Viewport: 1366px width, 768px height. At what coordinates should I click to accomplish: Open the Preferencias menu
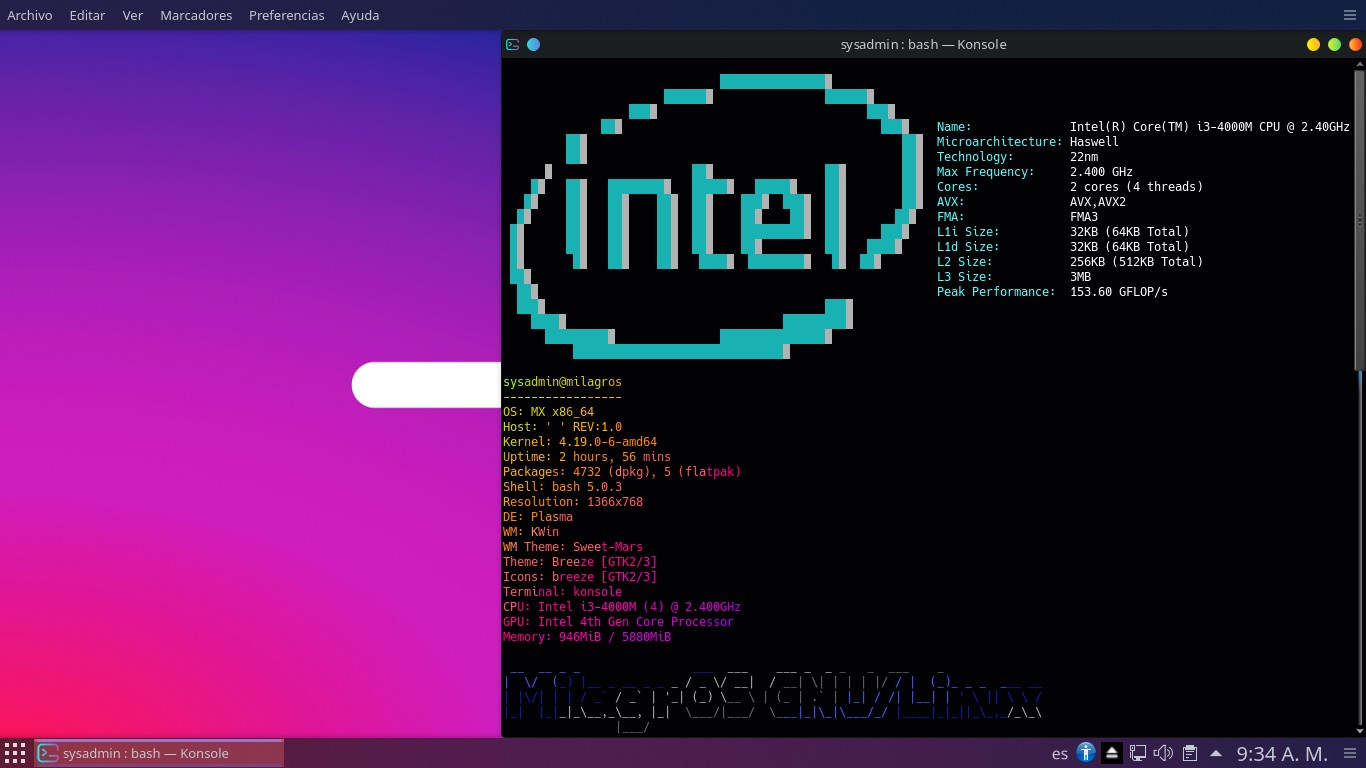tap(286, 15)
